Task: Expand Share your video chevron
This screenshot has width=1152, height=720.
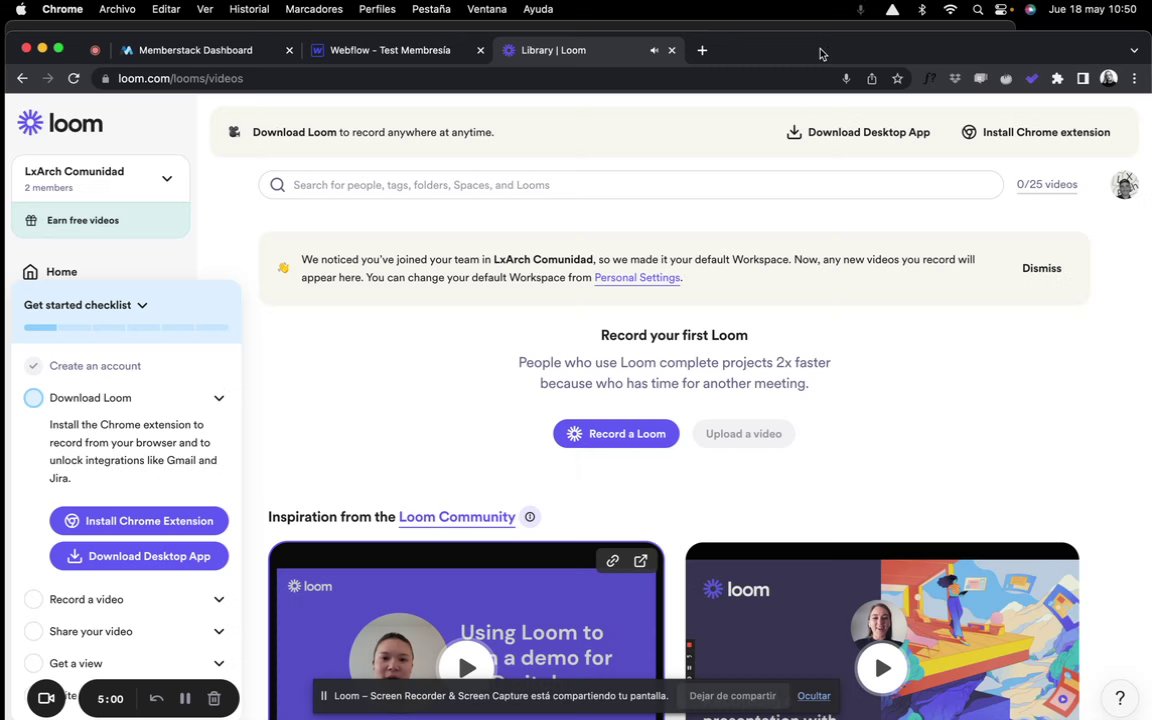Action: 219,632
